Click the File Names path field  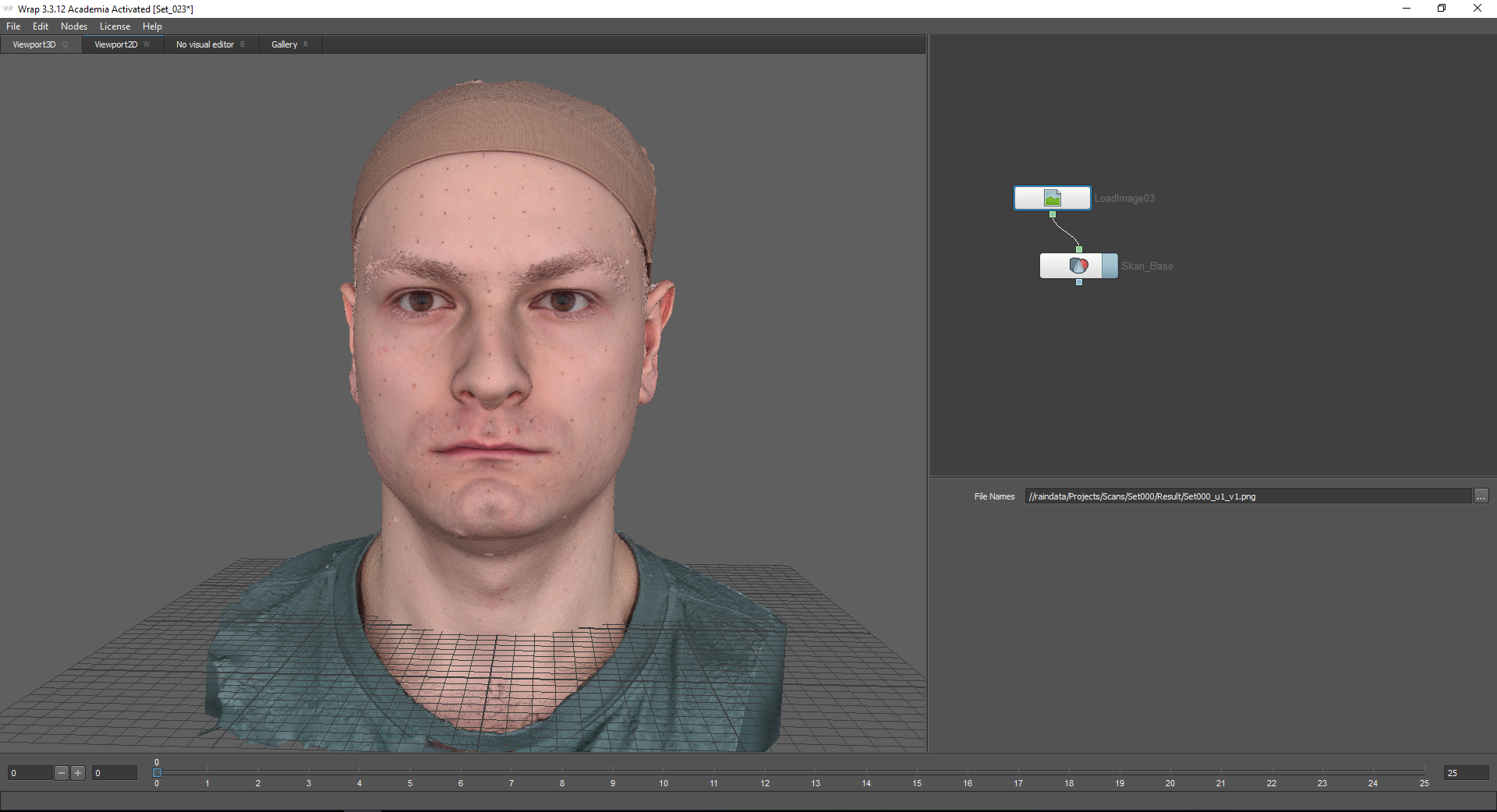(1247, 496)
